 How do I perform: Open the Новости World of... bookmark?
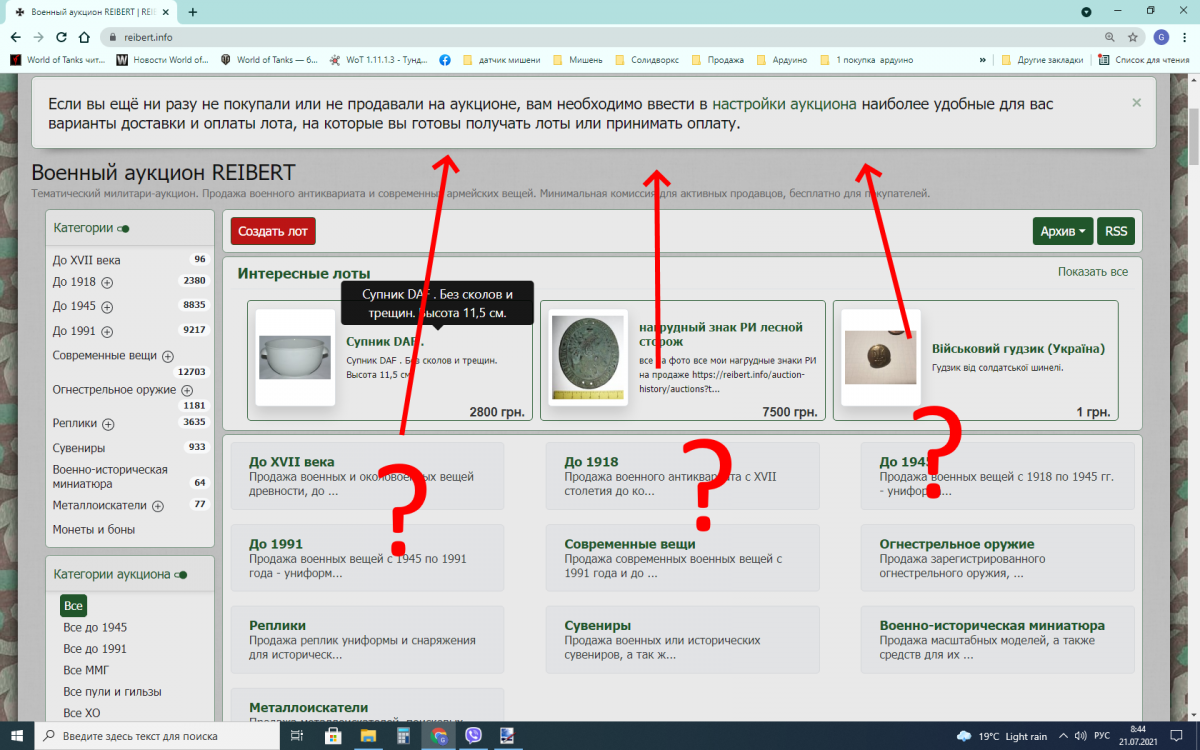[x=163, y=60]
